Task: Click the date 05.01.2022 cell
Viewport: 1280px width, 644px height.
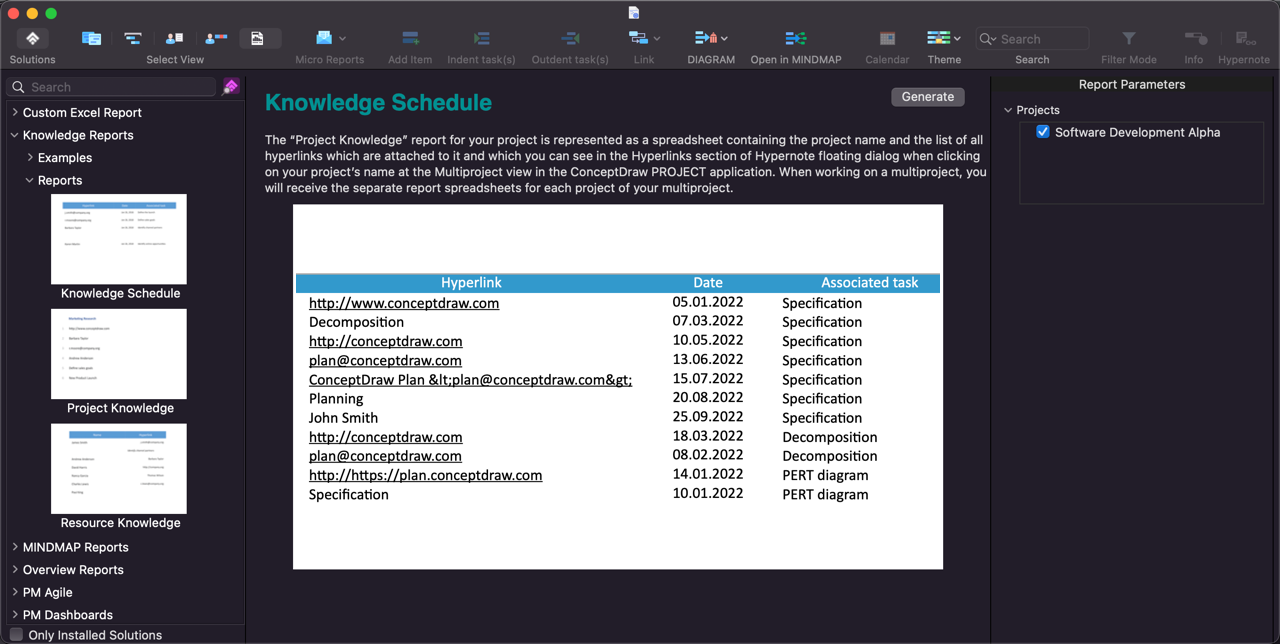Action: pos(708,302)
